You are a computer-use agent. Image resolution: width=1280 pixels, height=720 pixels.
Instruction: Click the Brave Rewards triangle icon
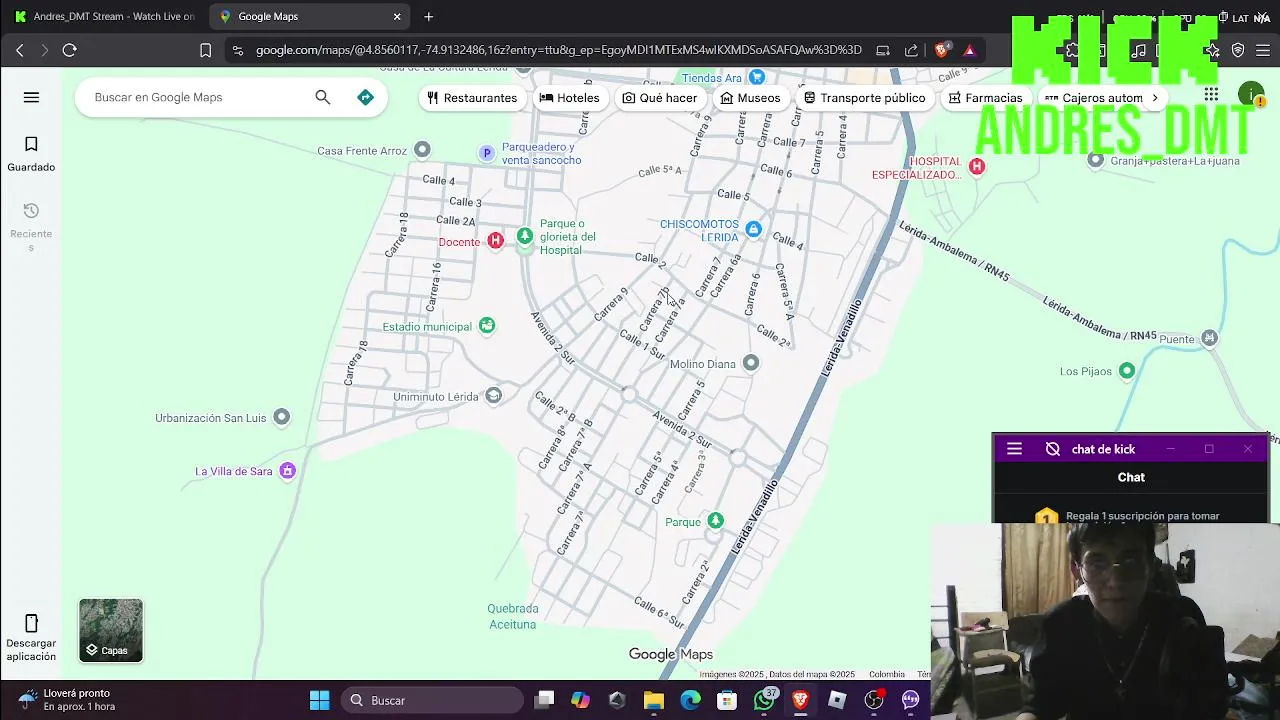(969, 50)
